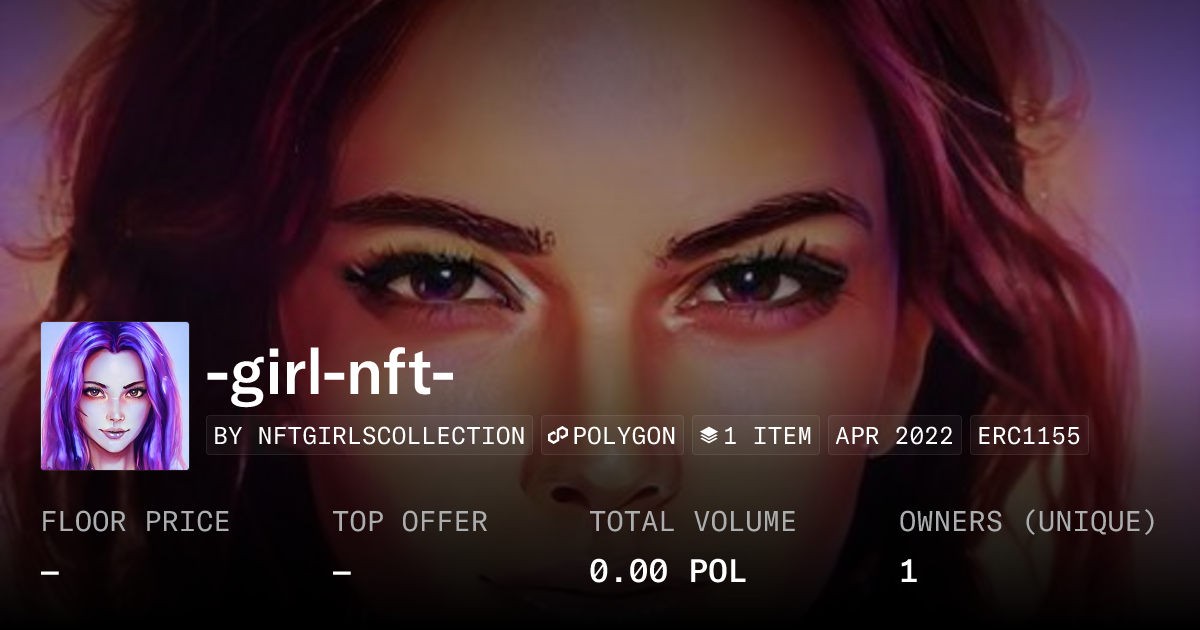Image resolution: width=1200 pixels, height=630 pixels.
Task: Select the TOTAL VOLUME heading
Action: pos(693,522)
